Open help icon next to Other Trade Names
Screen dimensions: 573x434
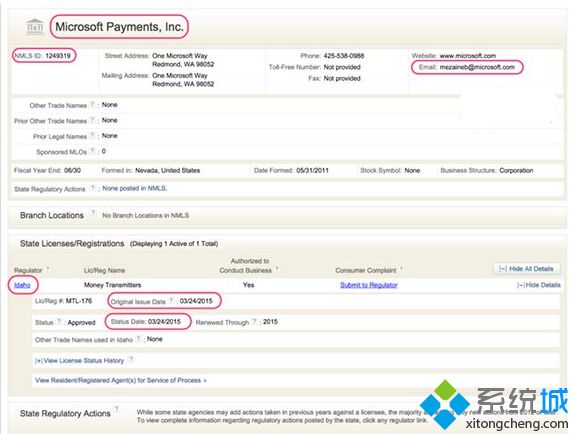point(92,105)
